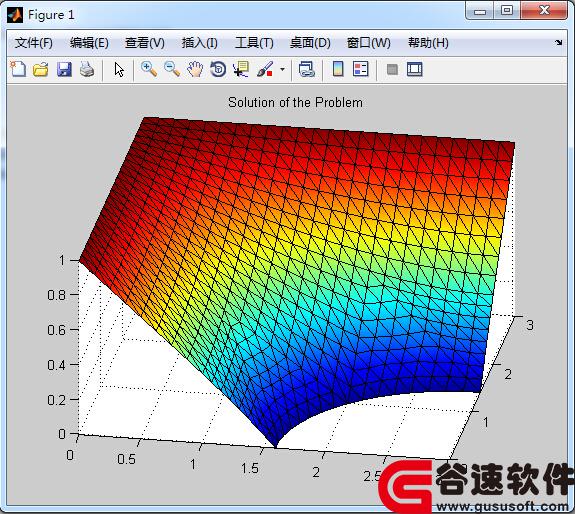Screen dimensions: 575x514
Task: Close the Figure 1 window
Action: 544,10
